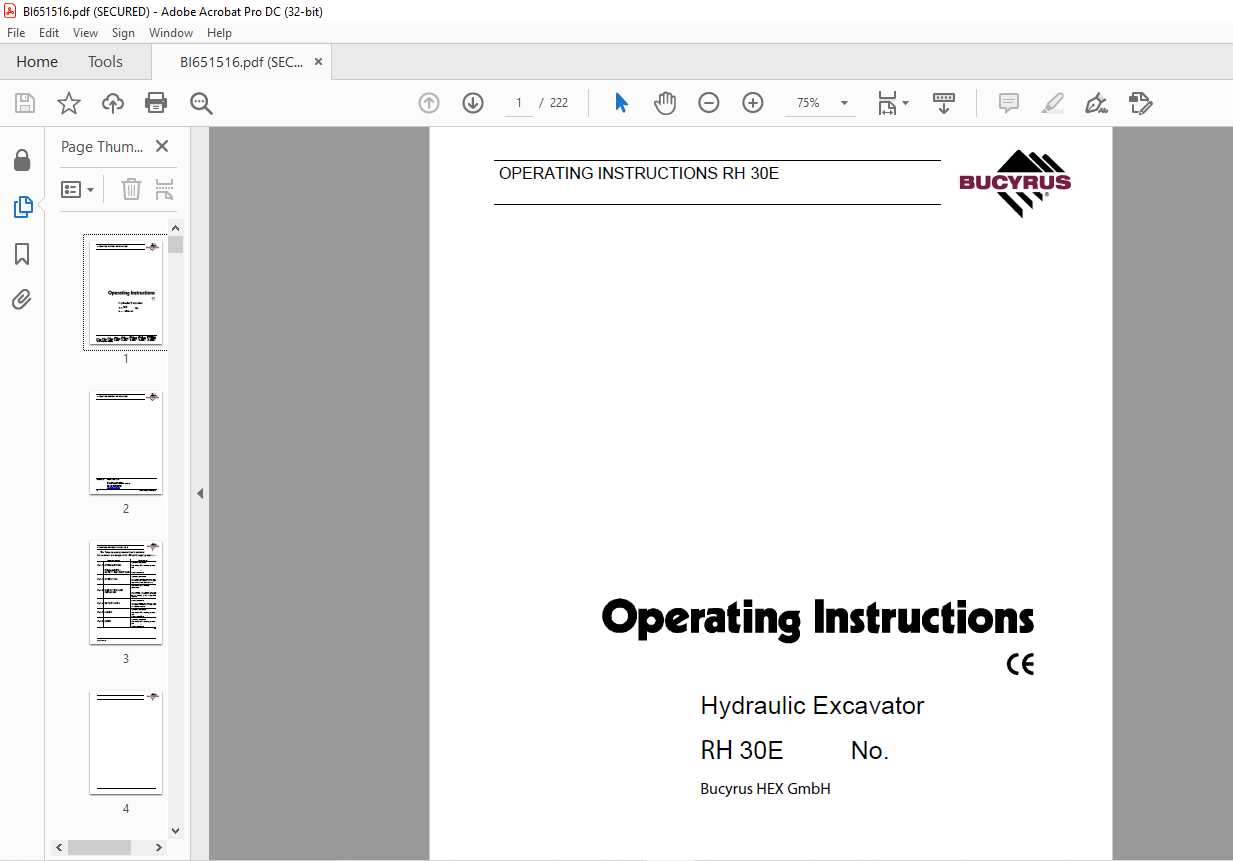1233x861 pixels.
Task: Bookmark with the star icon
Action: 68,103
